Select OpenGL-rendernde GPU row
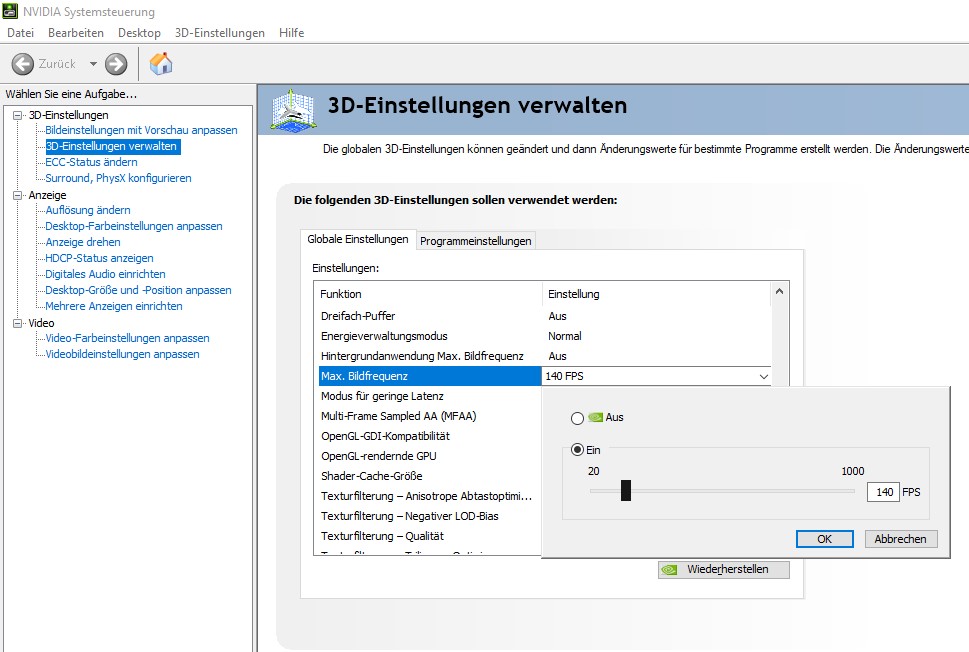This screenshot has width=969, height=652. (x=429, y=456)
